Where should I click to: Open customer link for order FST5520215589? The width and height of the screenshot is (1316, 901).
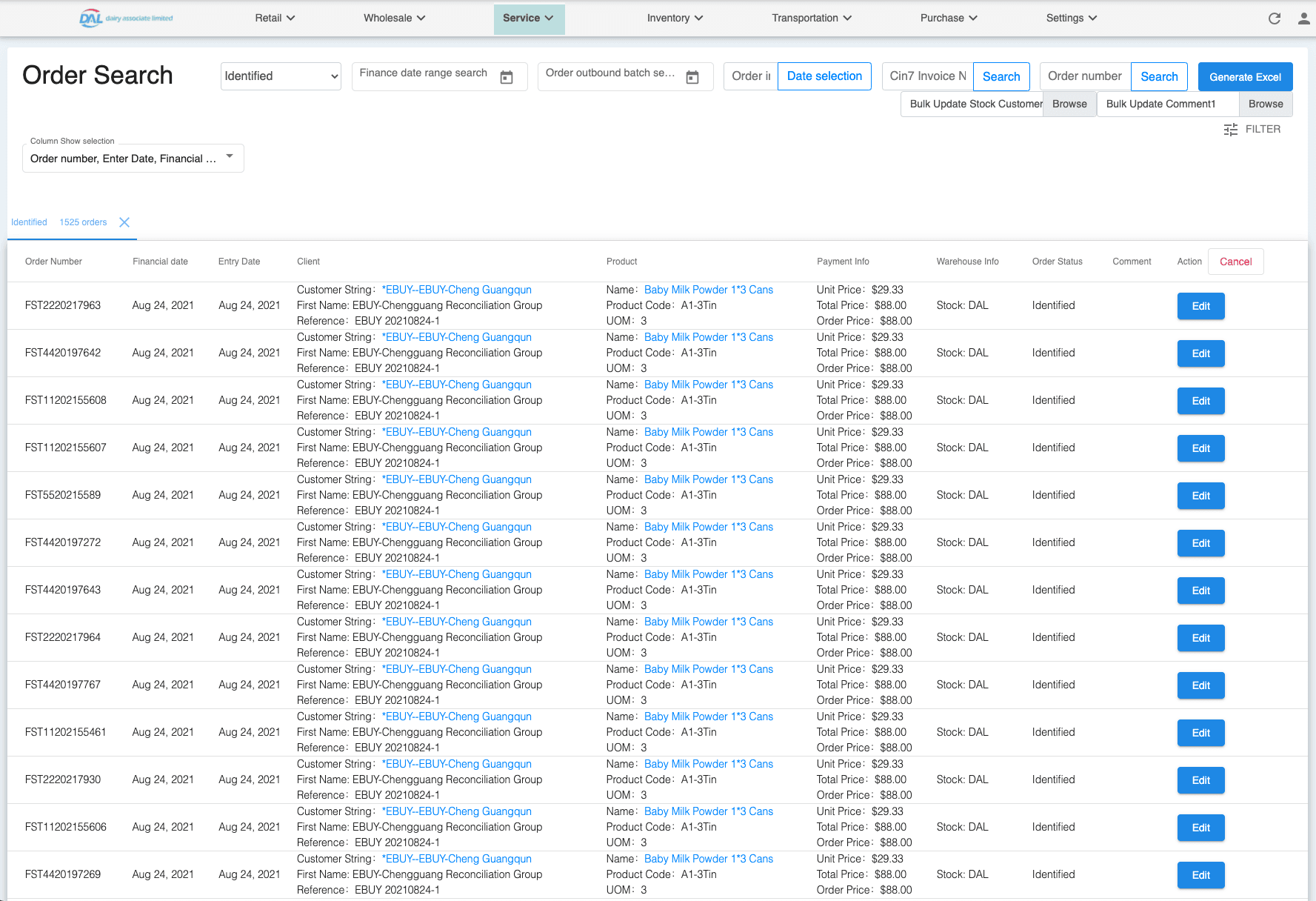click(457, 479)
